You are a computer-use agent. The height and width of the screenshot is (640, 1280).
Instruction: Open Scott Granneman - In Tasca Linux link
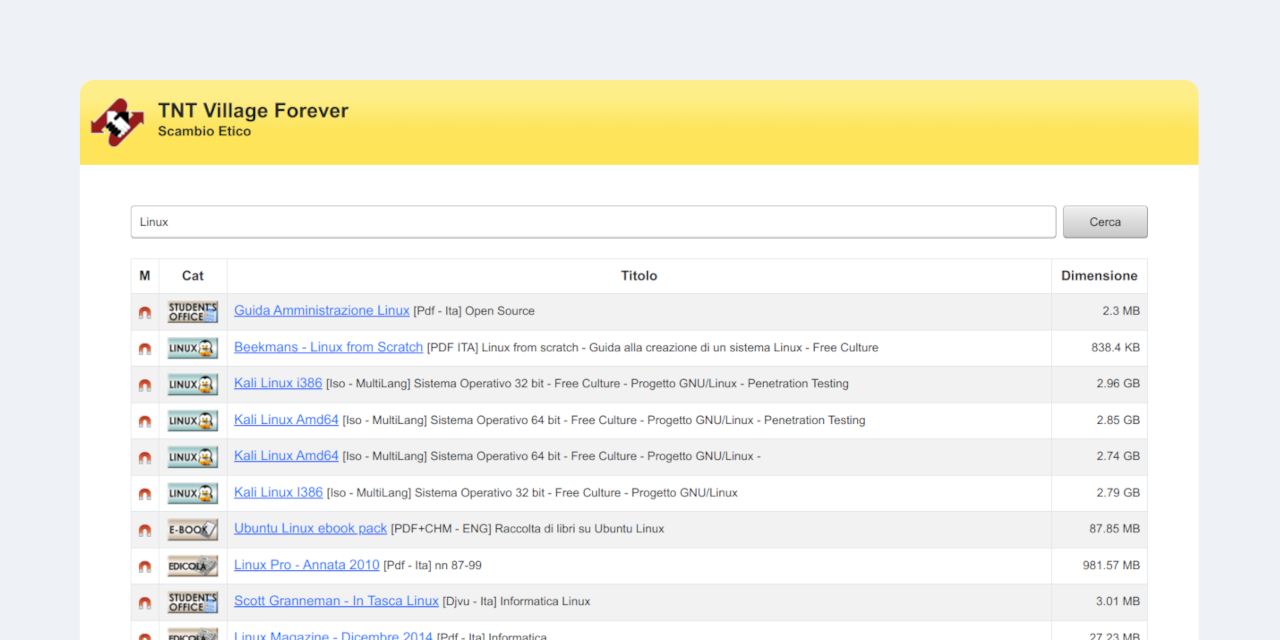[x=336, y=601]
